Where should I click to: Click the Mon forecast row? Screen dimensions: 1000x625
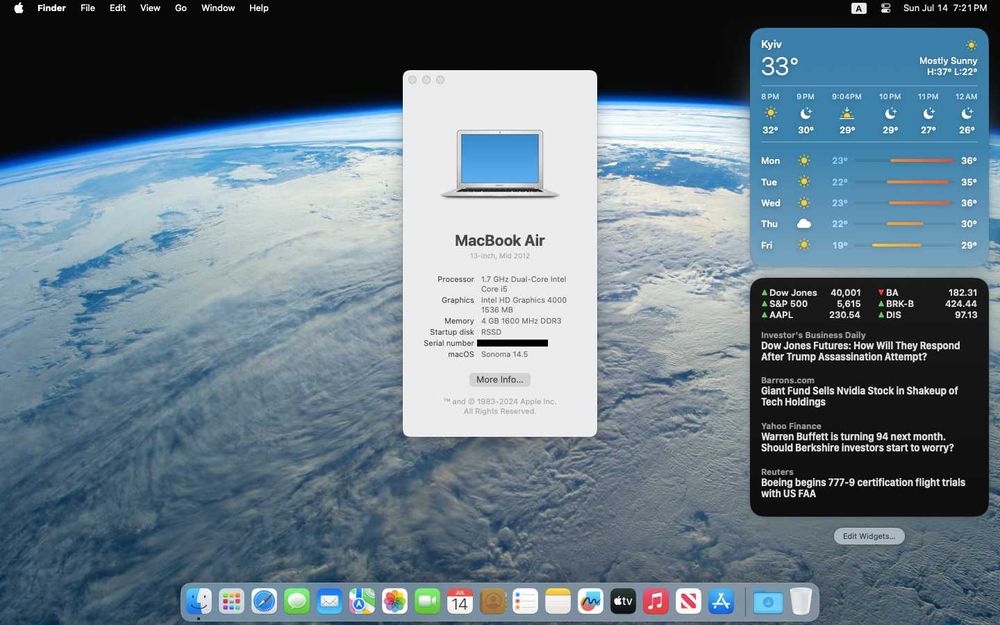(869, 161)
